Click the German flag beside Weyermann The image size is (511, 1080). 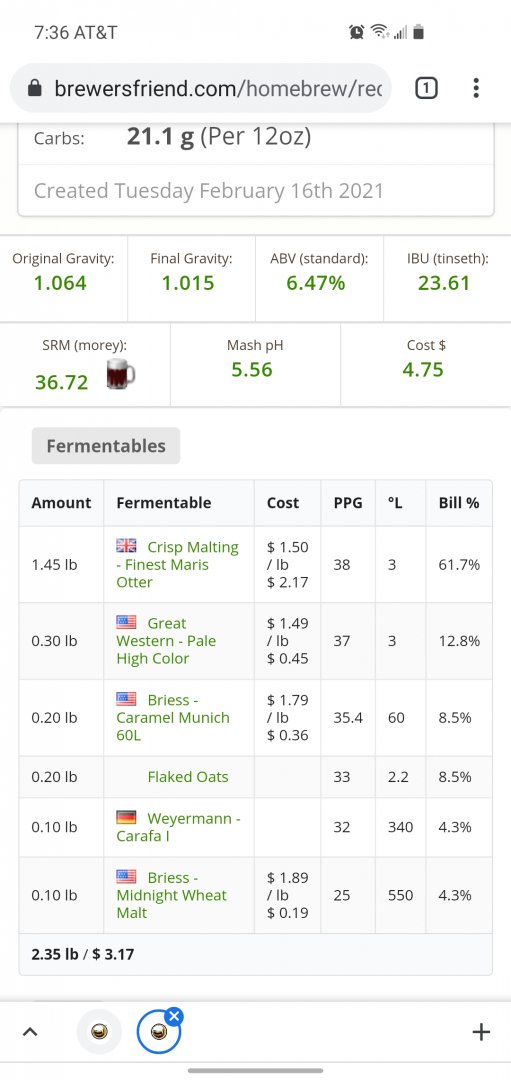pyautogui.click(x=126, y=818)
